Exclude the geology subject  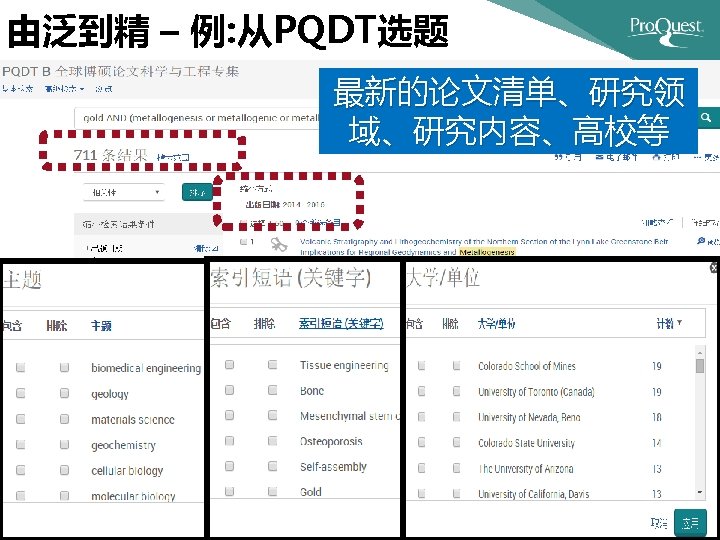64,393
